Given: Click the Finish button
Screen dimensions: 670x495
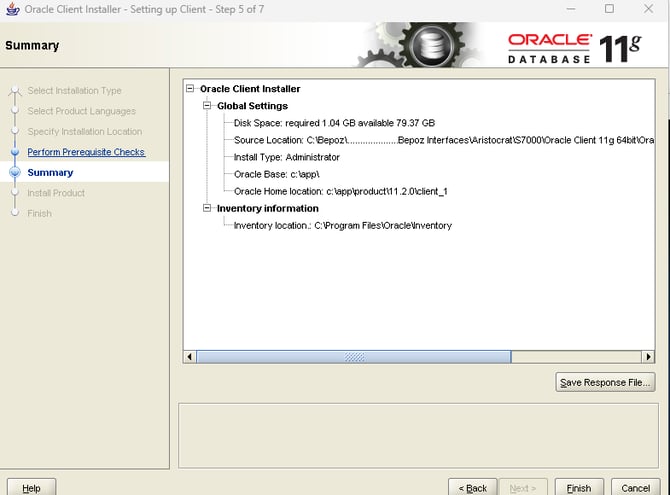Looking at the screenshot, I should 579,487.
